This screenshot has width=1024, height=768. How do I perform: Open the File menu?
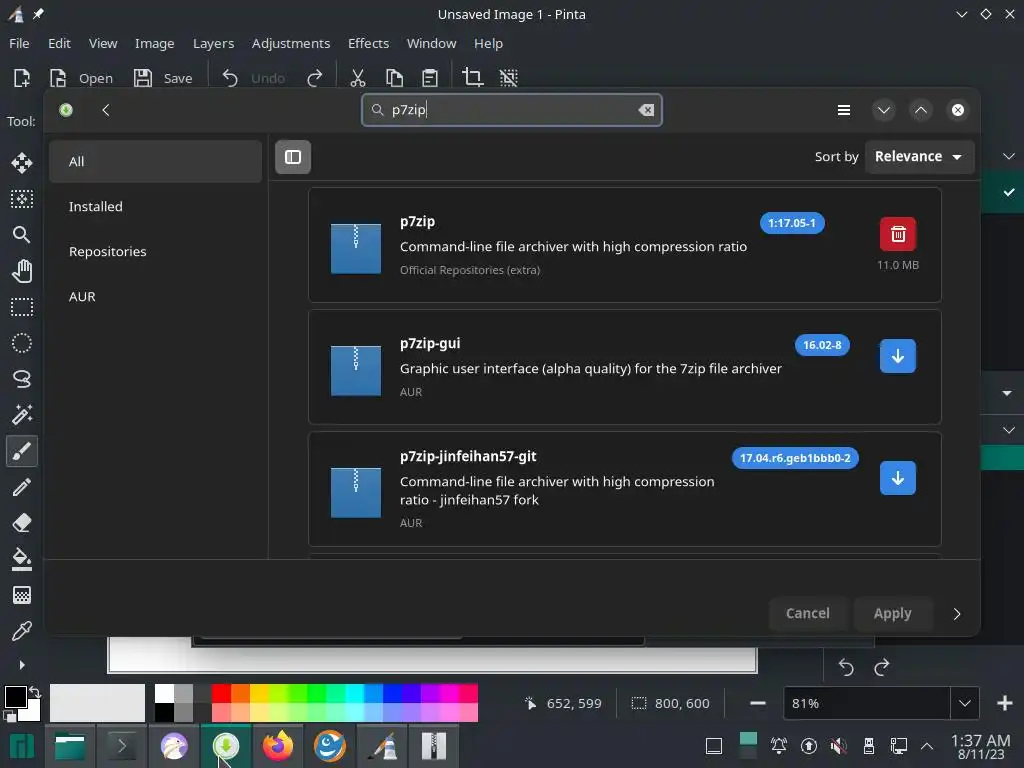(19, 43)
